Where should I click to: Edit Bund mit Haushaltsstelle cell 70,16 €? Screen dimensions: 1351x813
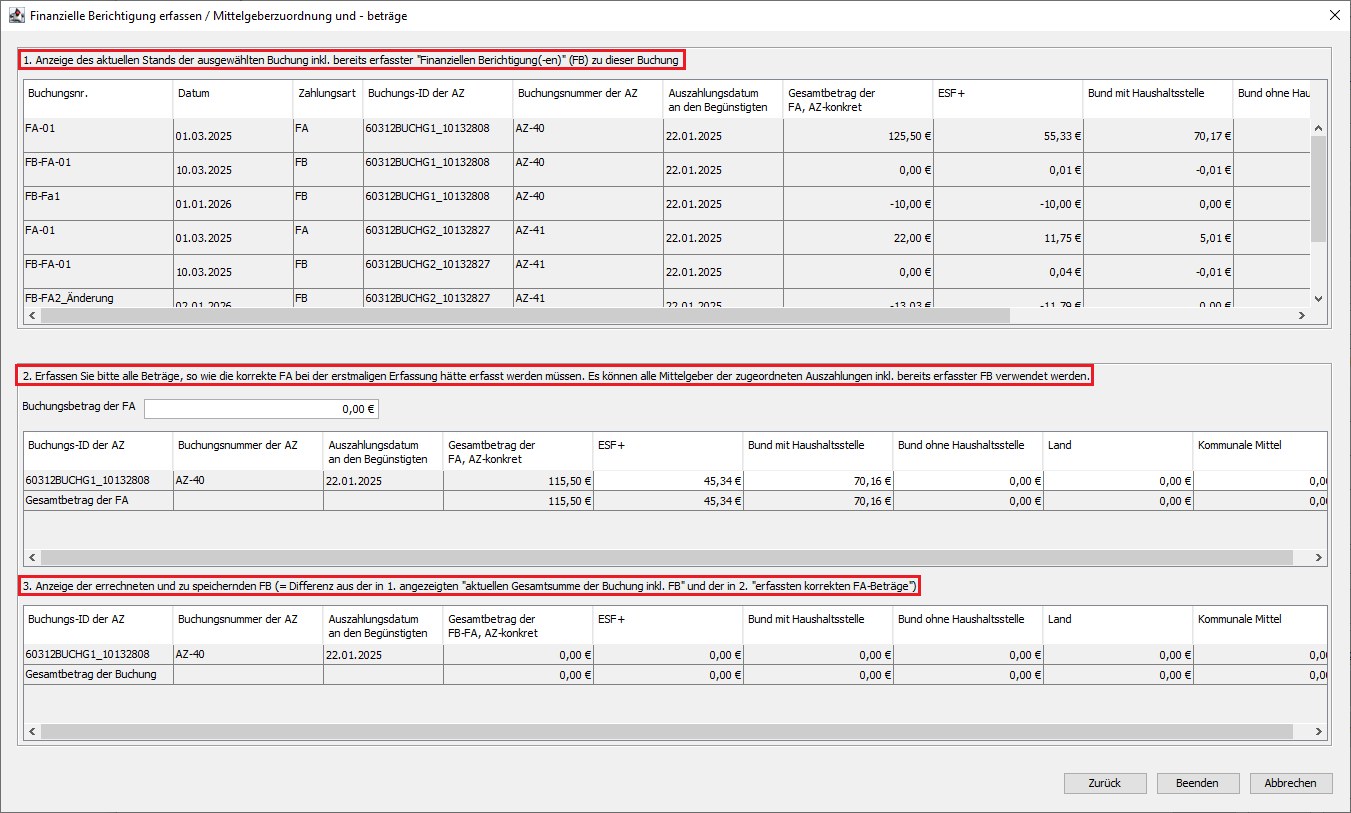coord(817,481)
